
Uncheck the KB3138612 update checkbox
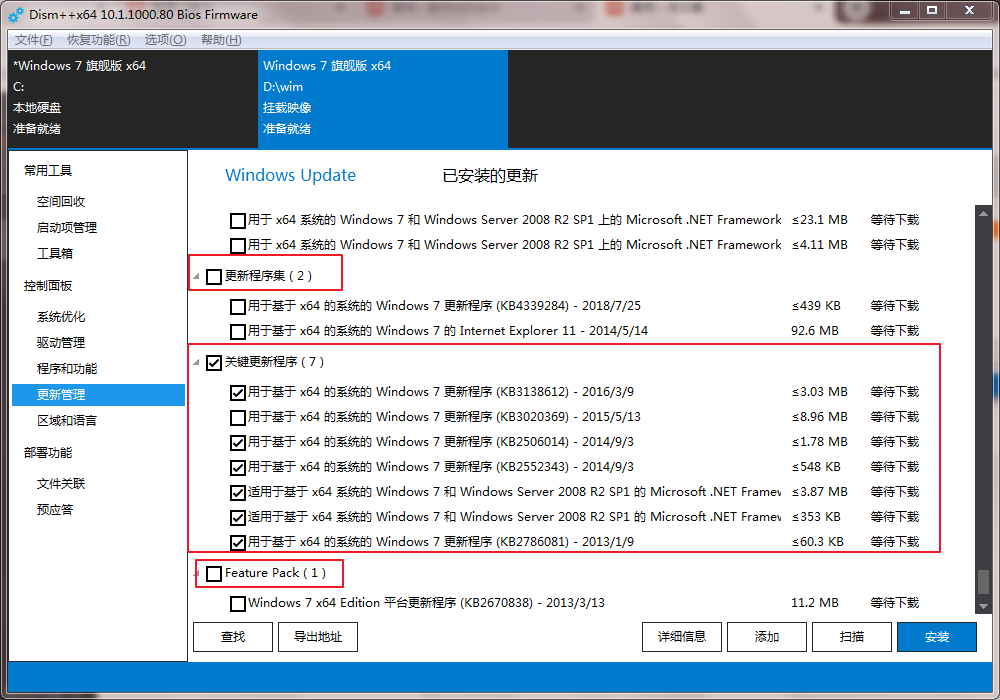(x=238, y=393)
